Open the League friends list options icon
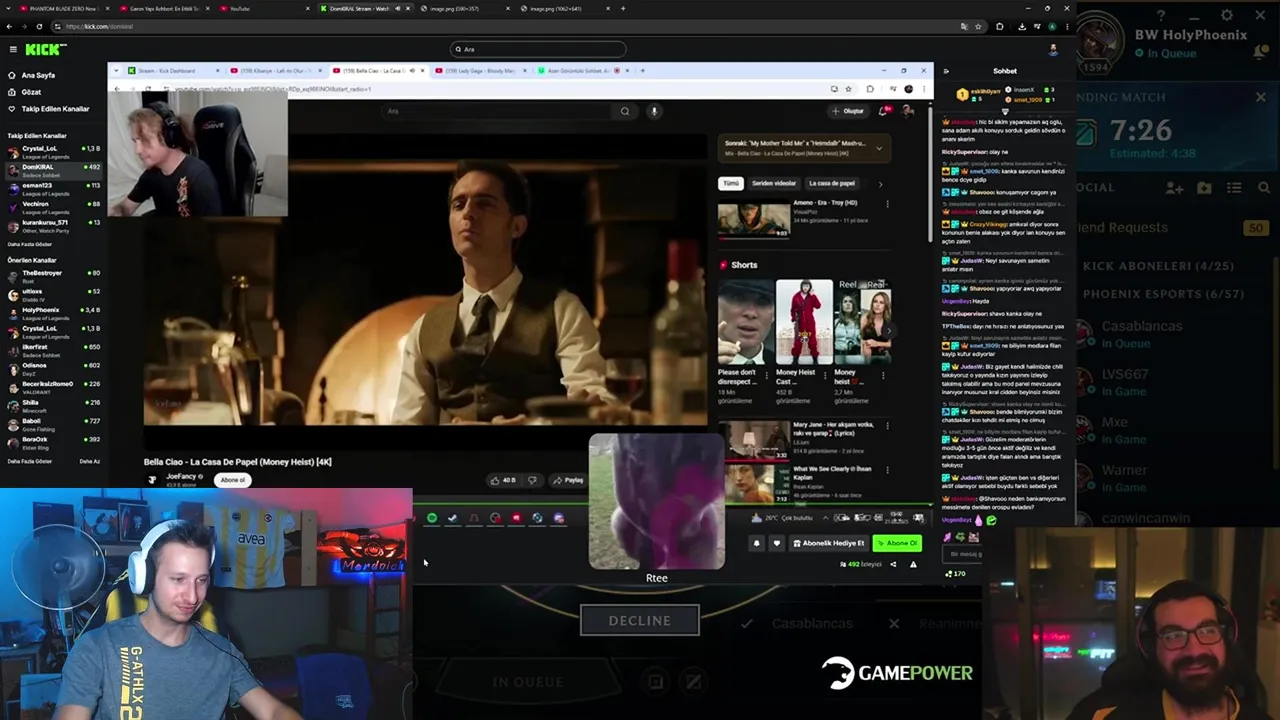1280x720 pixels. click(x=1235, y=188)
